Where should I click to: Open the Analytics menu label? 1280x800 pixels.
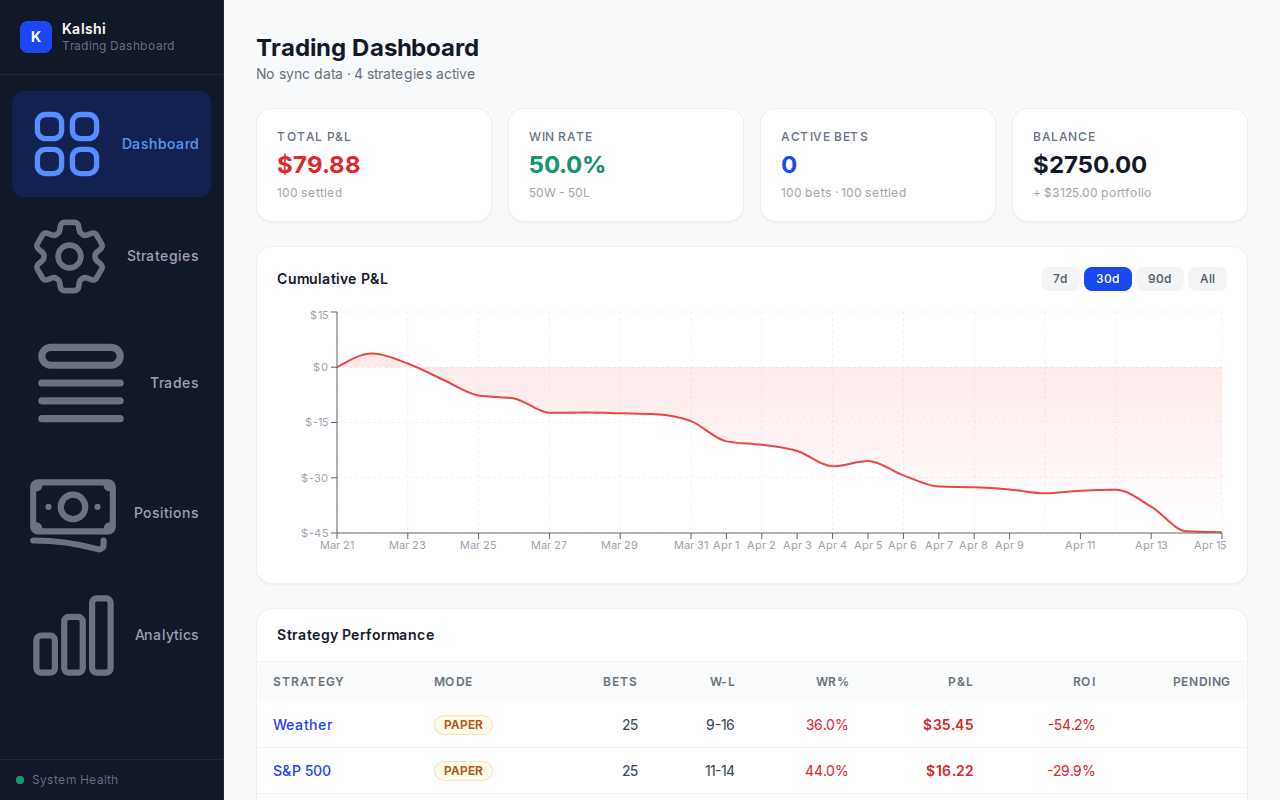[167, 635]
